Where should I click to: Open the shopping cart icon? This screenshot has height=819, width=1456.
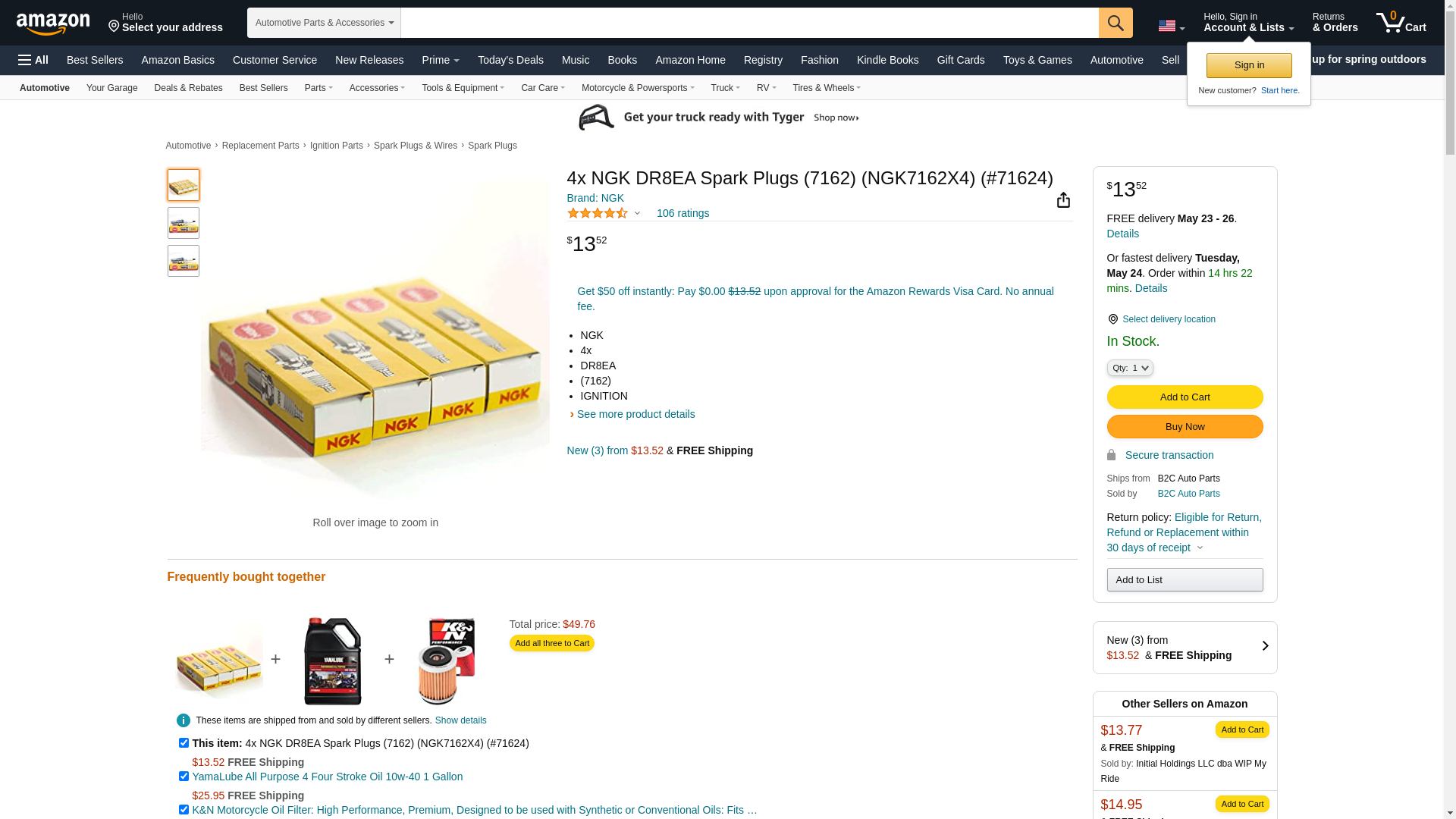point(1400,23)
